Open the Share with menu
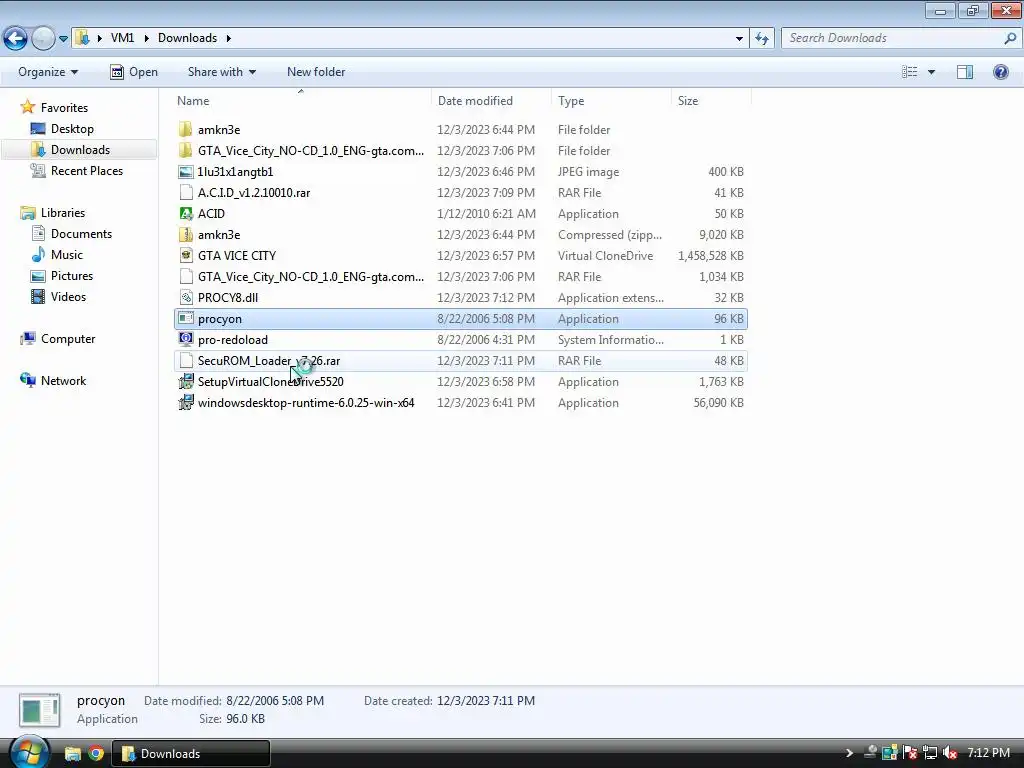The width and height of the screenshot is (1024, 768). click(x=221, y=72)
